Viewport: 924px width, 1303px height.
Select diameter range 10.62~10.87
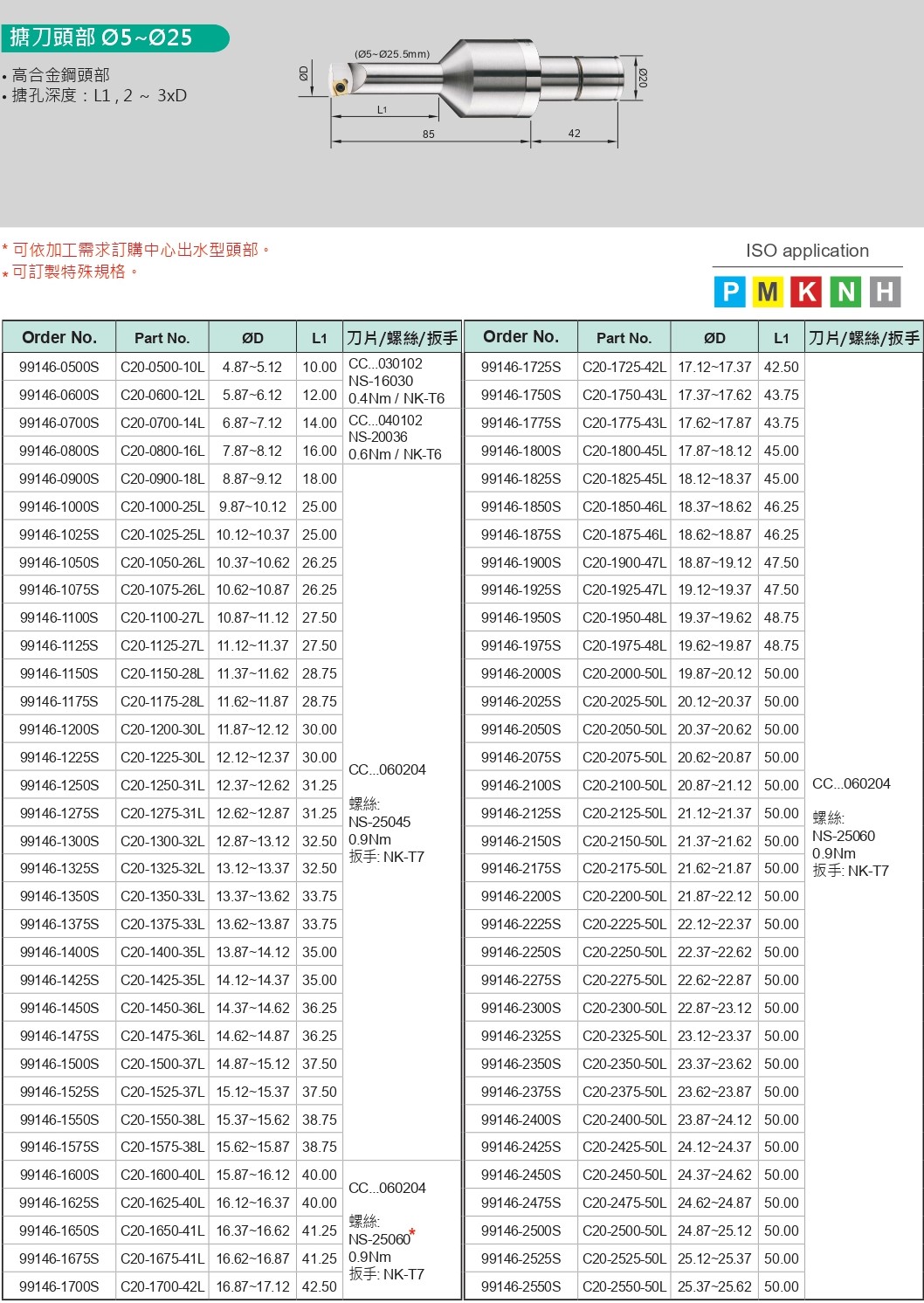coord(252,589)
